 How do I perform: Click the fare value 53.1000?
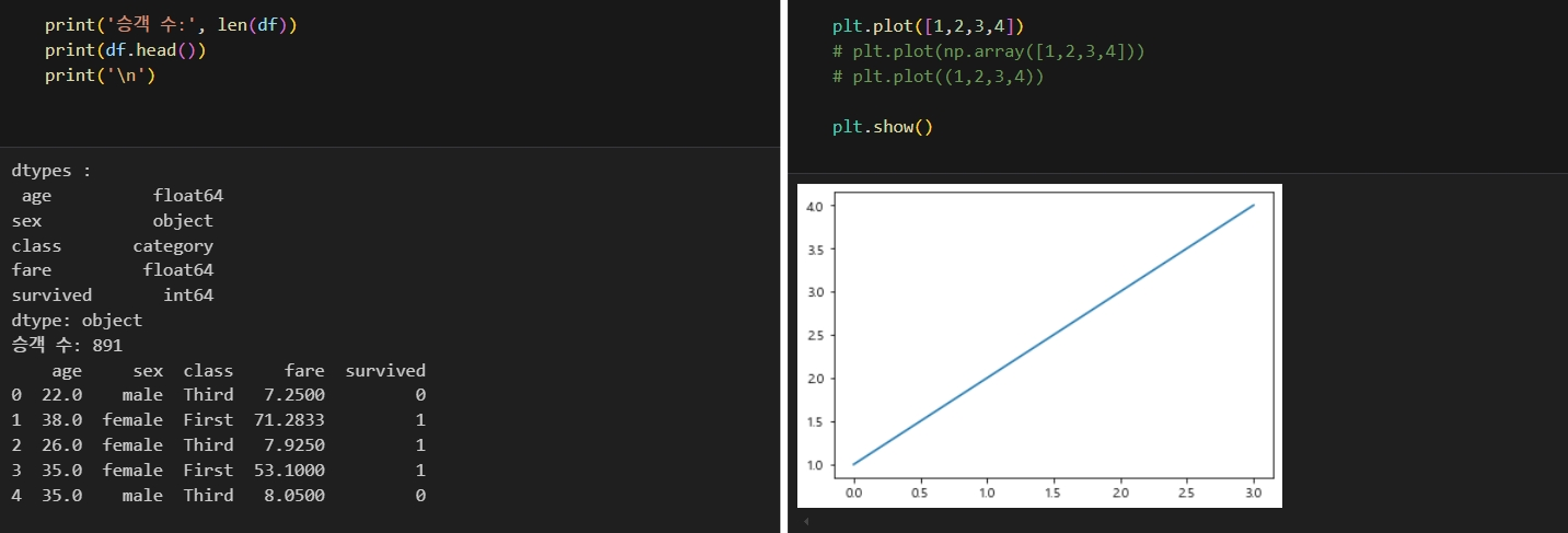point(289,470)
